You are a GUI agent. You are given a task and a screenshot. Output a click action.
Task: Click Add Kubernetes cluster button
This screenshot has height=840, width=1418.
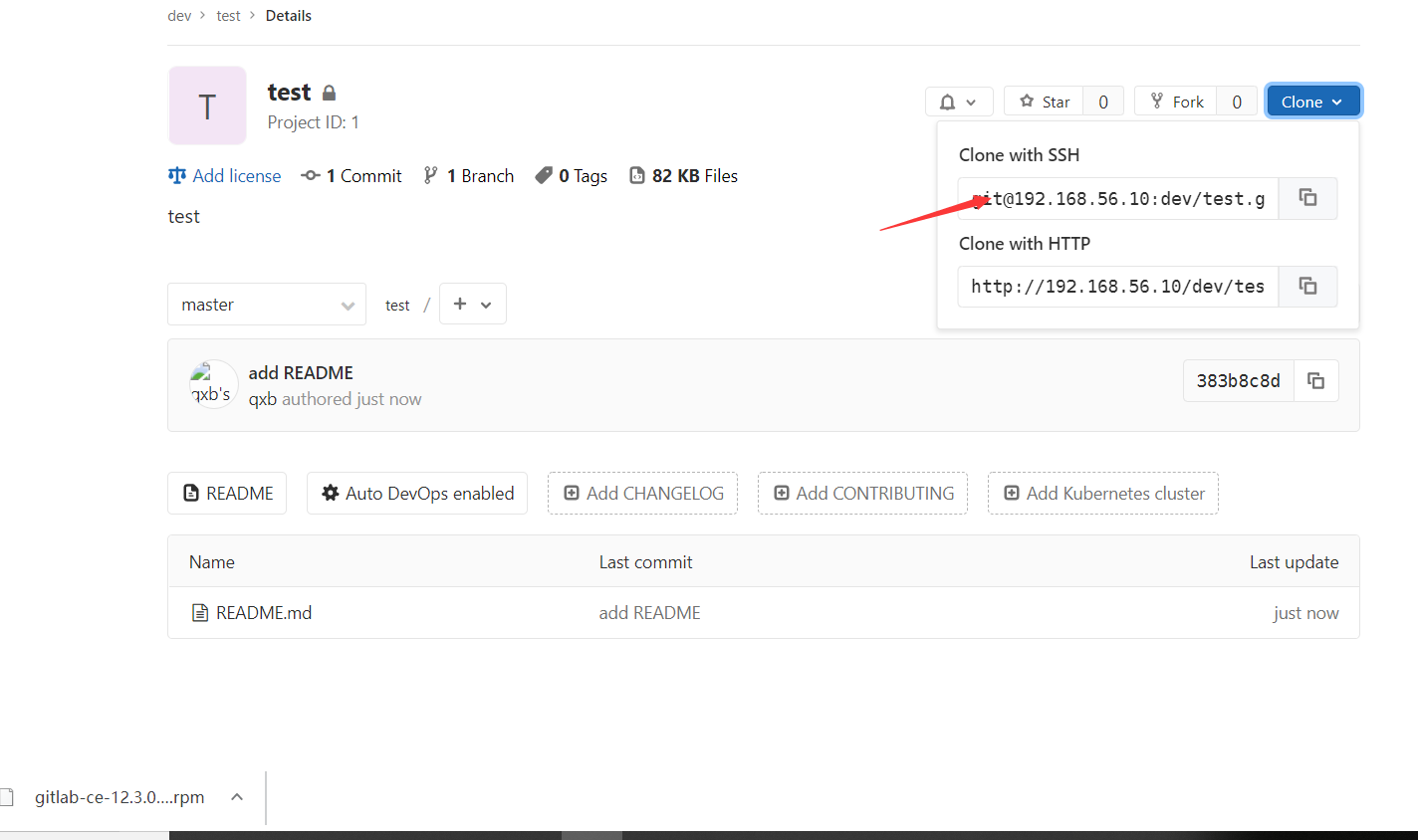pos(1103,494)
